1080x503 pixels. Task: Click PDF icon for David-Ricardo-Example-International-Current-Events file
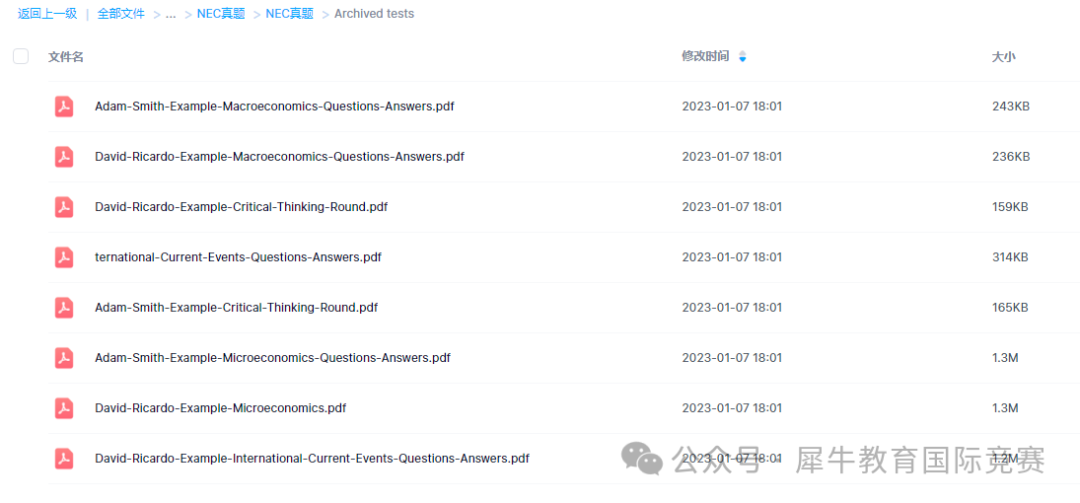click(x=64, y=458)
